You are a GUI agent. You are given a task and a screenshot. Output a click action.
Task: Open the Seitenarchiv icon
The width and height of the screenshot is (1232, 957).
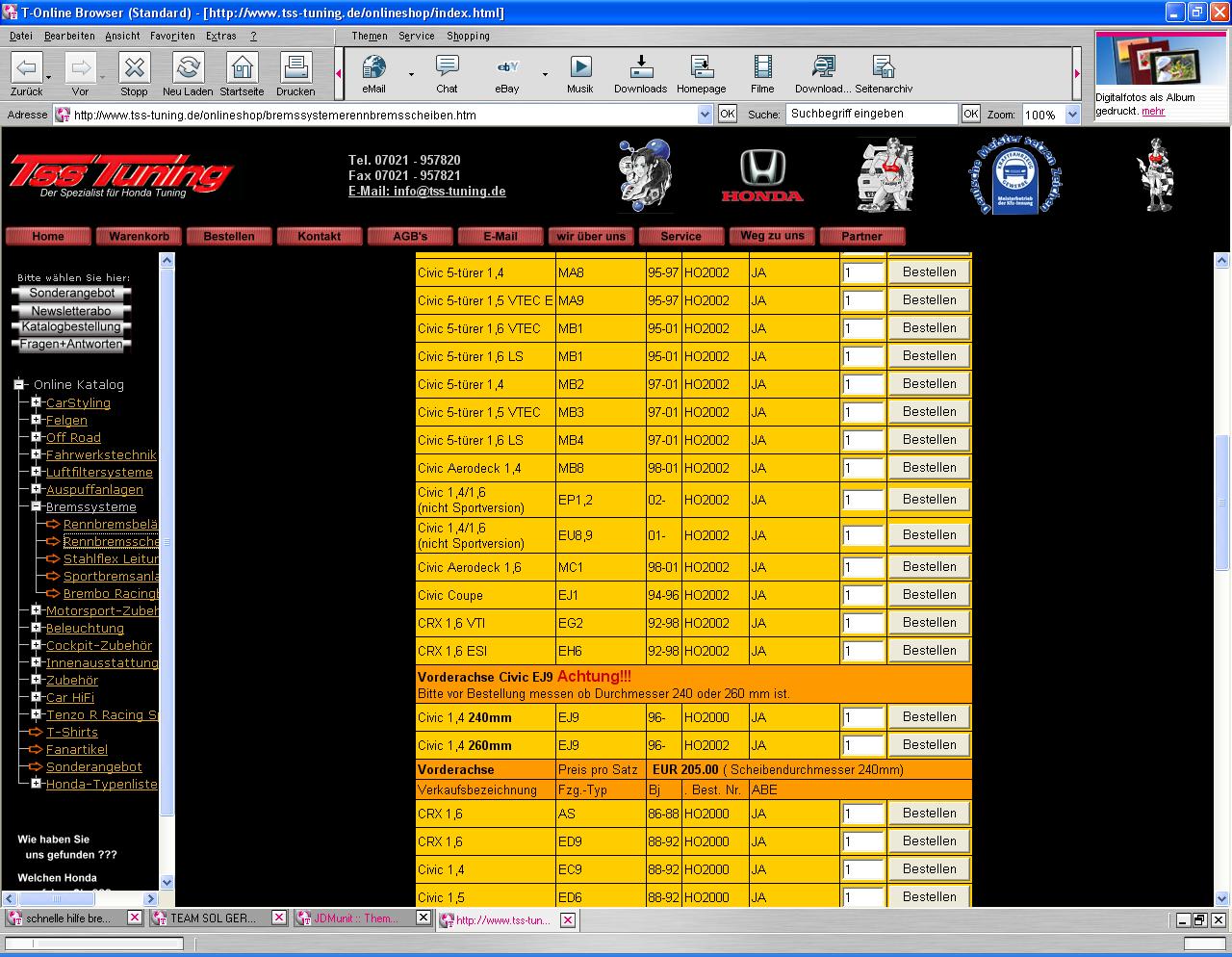(883, 66)
